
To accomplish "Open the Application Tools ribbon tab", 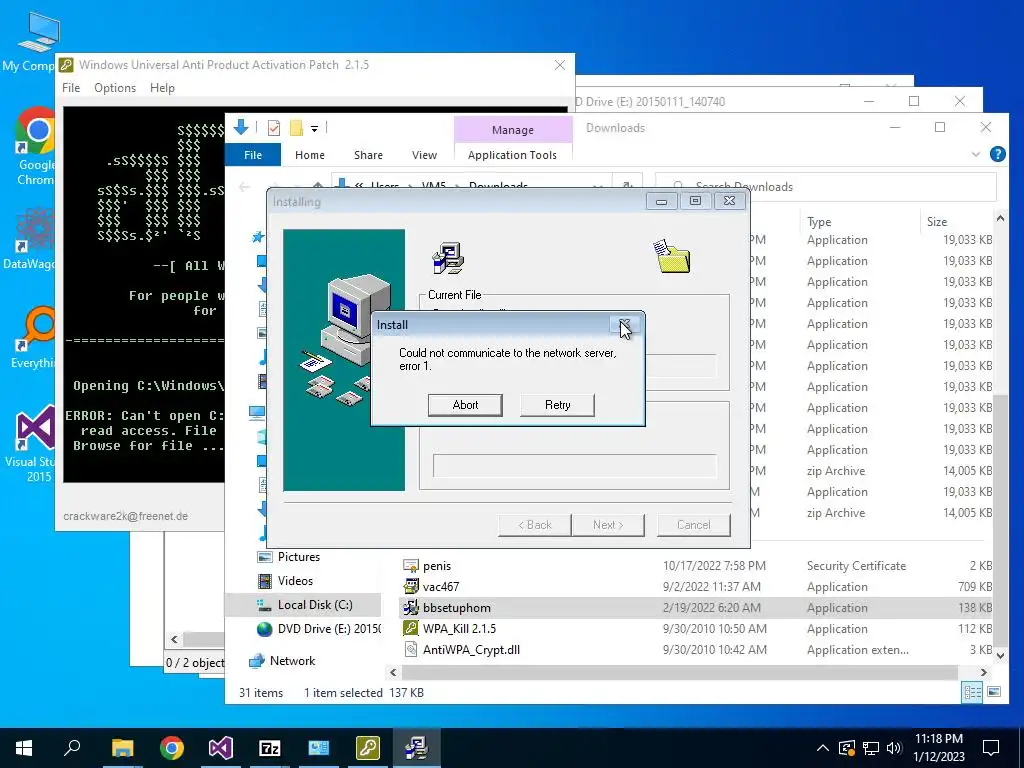I will [x=513, y=155].
